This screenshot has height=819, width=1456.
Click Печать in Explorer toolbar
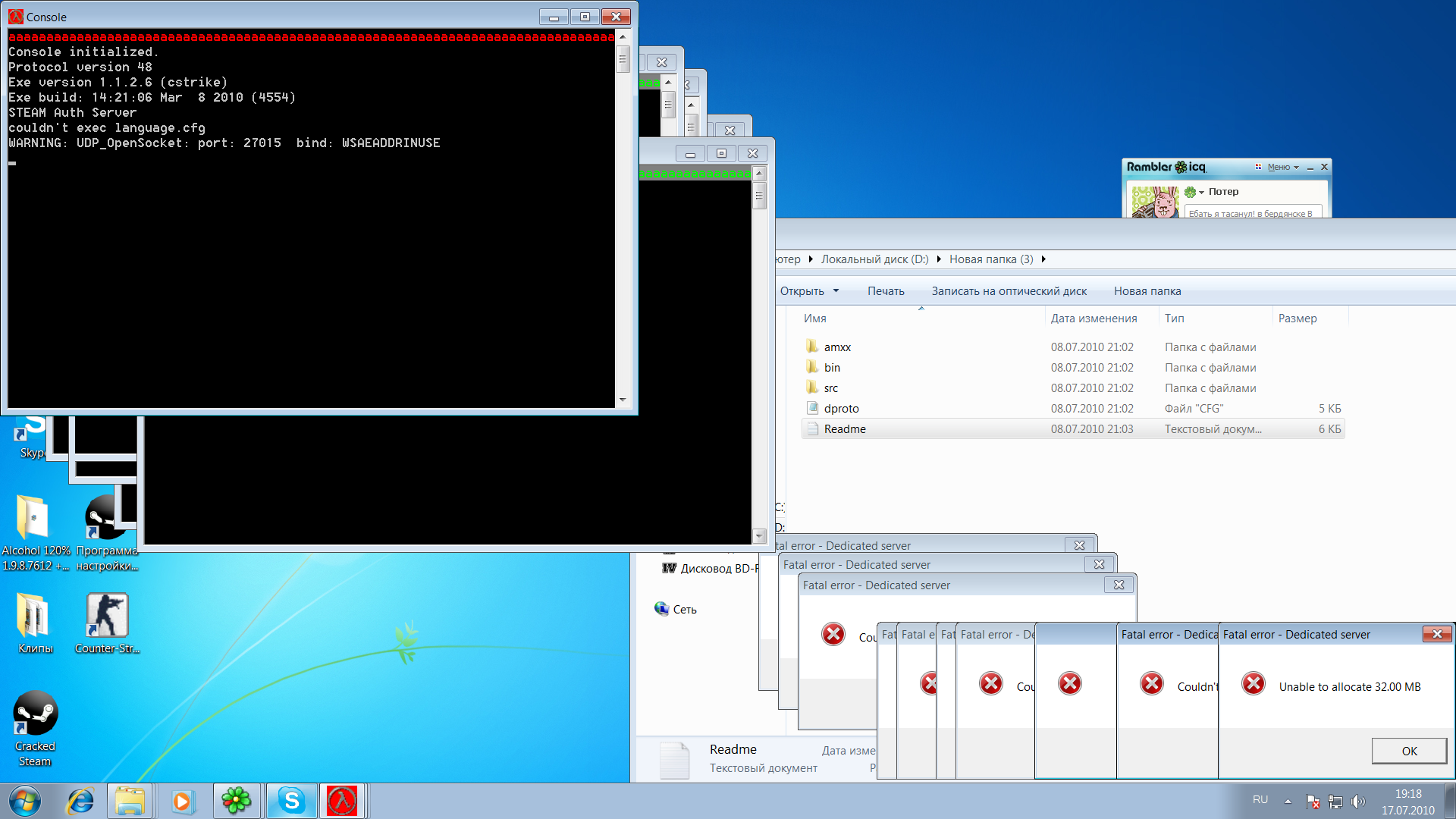pos(886,291)
